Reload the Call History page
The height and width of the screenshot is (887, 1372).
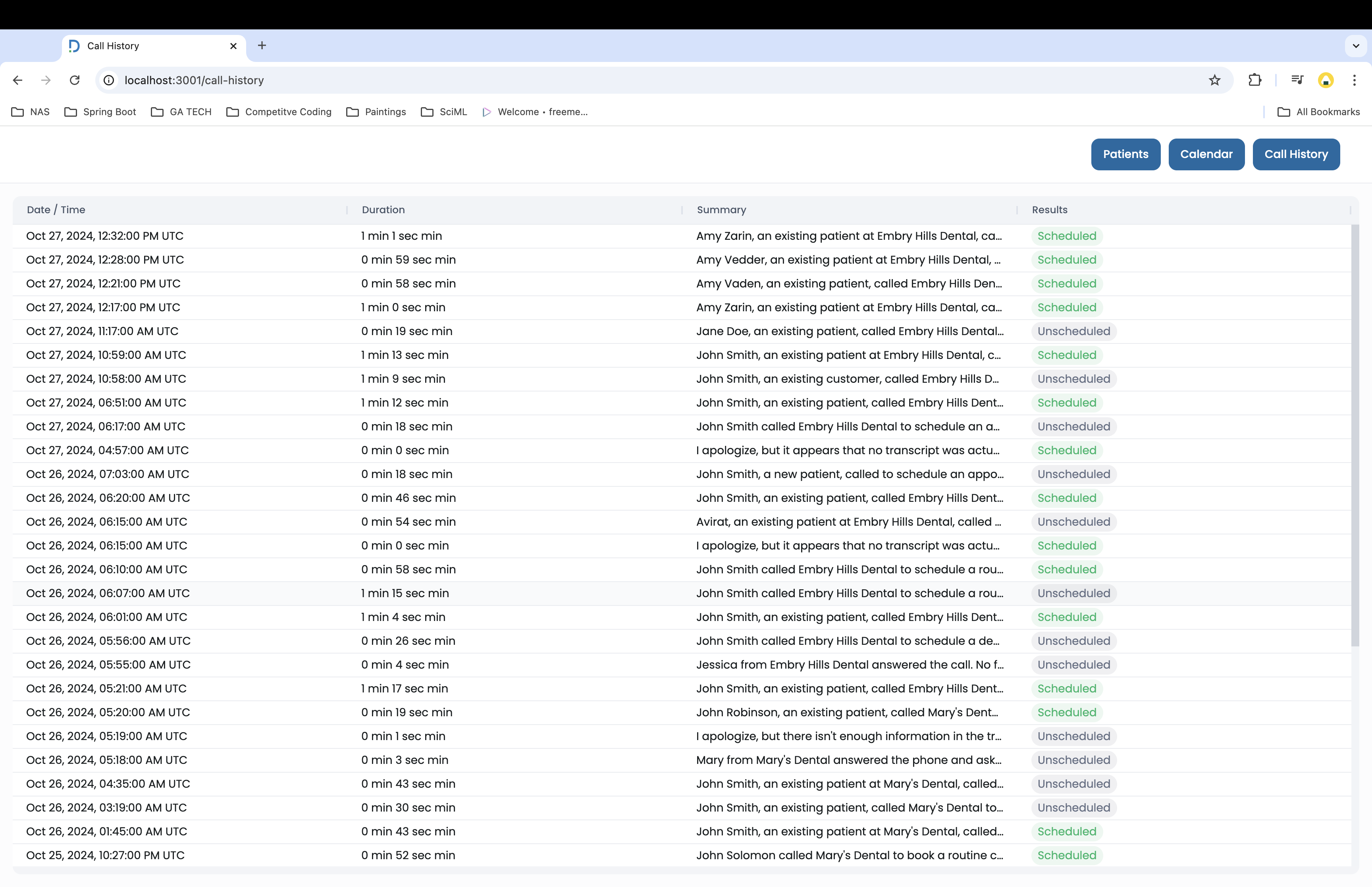(75, 80)
